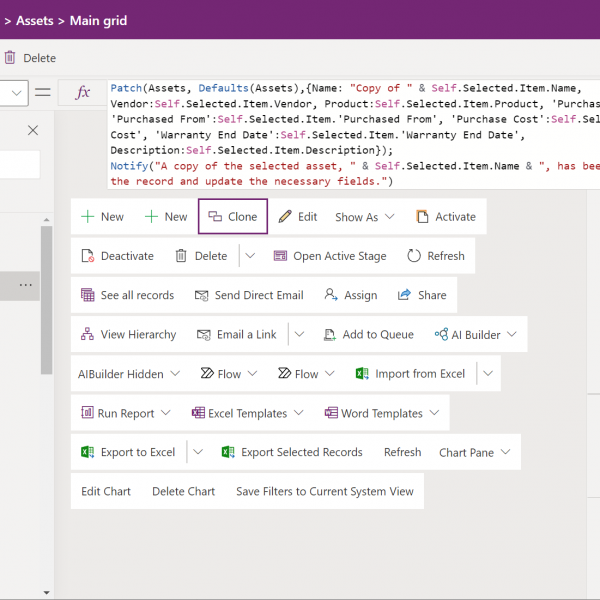Open the AIBuilder Hidden dropdown
Image resolution: width=600 pixels, height=600 pixels.
129,373
